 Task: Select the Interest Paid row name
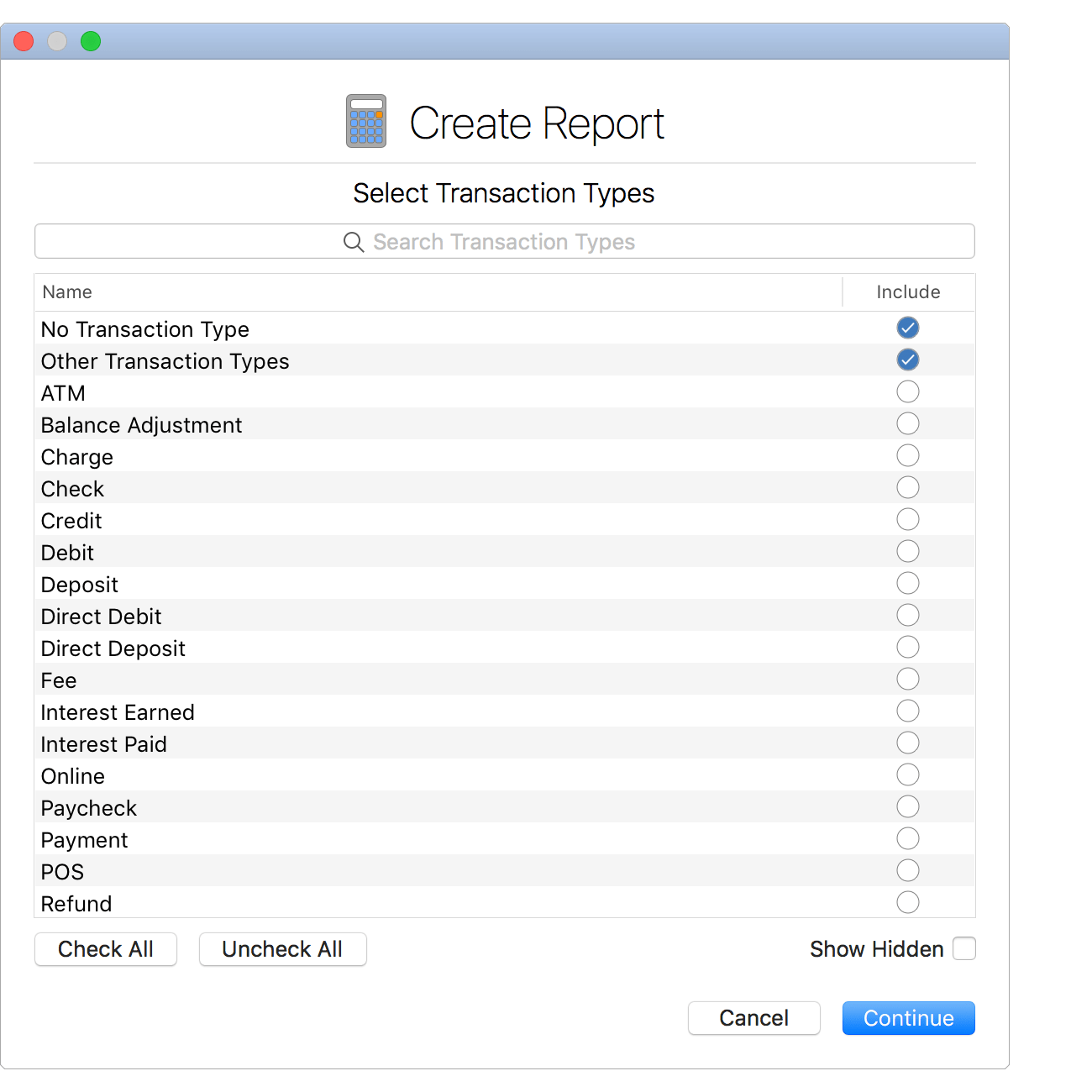[103, 744]
